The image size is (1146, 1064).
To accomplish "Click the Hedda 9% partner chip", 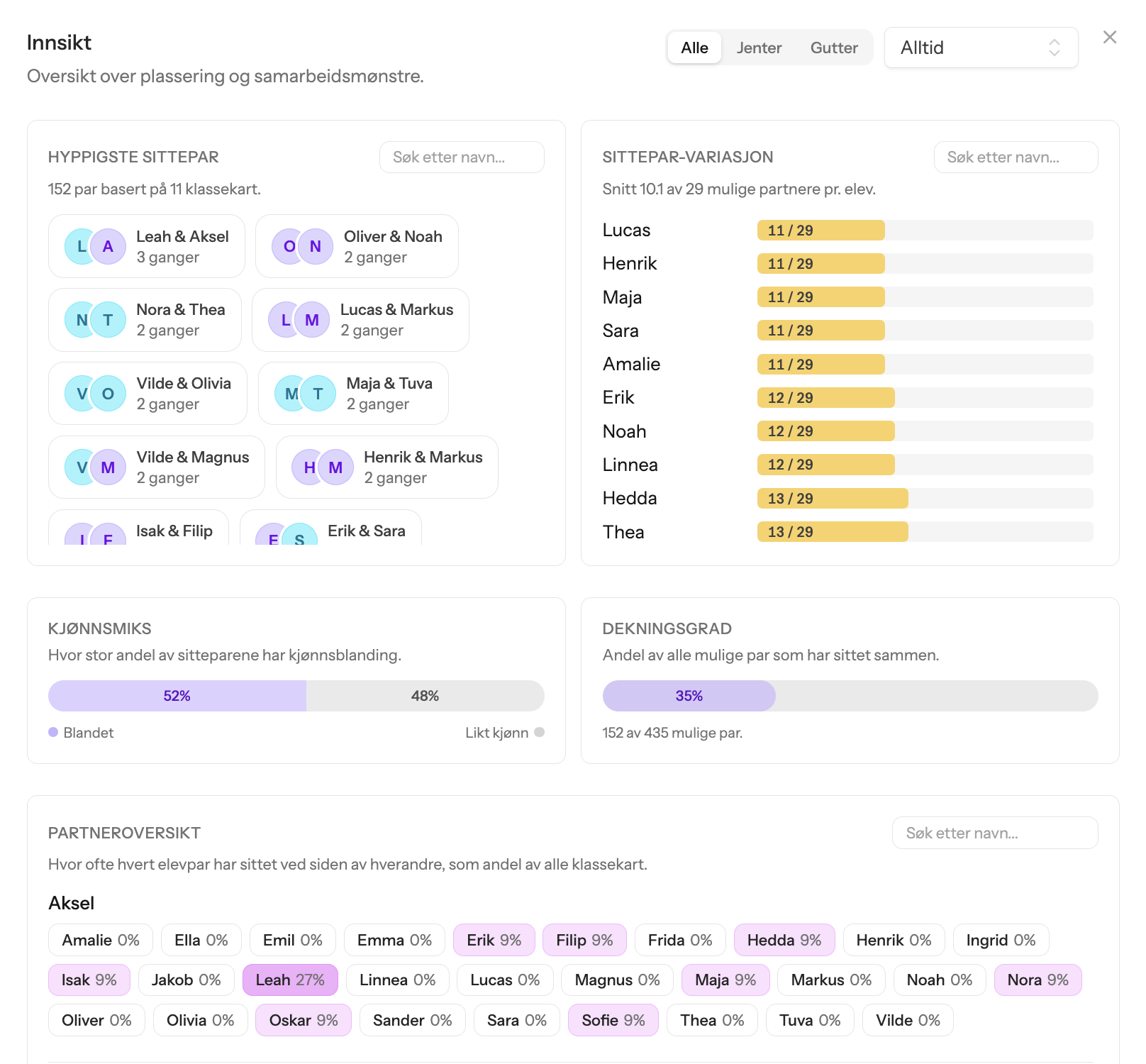I will coord(784,940).
